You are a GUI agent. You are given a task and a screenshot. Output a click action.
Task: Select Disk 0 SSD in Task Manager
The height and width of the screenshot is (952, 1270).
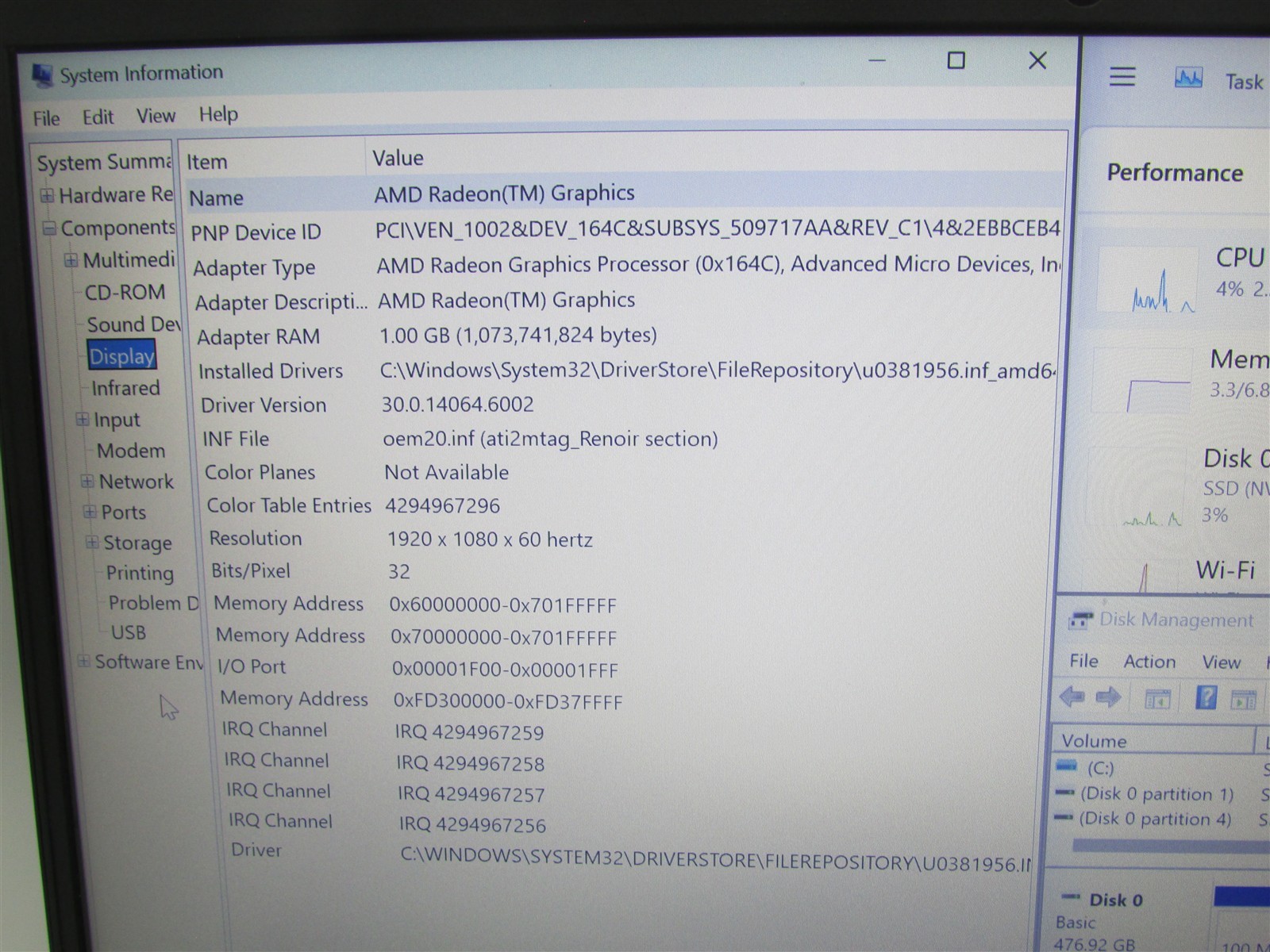pos(1179,486)
